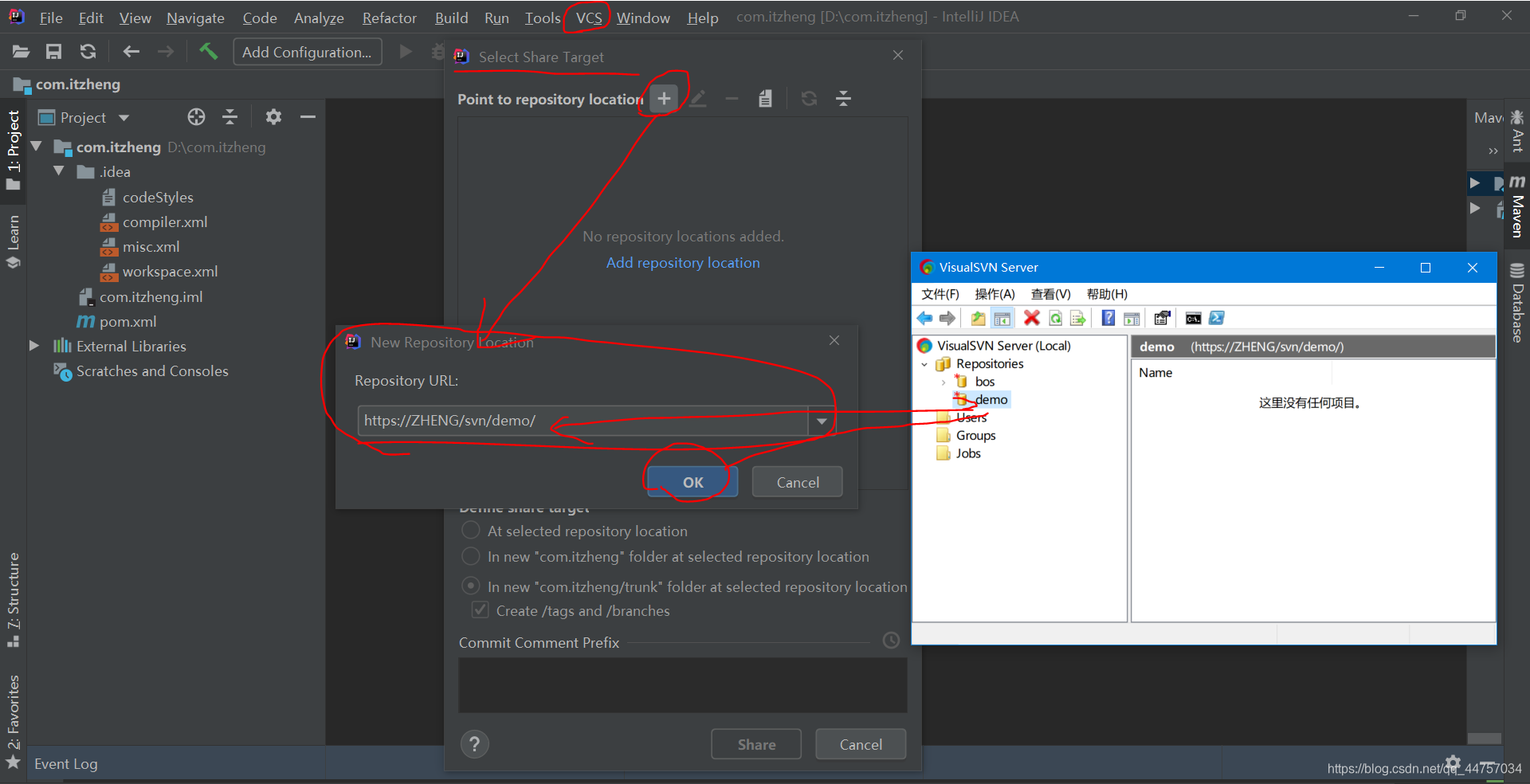Expand the bos repository node in VisualSVN
Screen dimensions: 1530x784
point(943,382)
